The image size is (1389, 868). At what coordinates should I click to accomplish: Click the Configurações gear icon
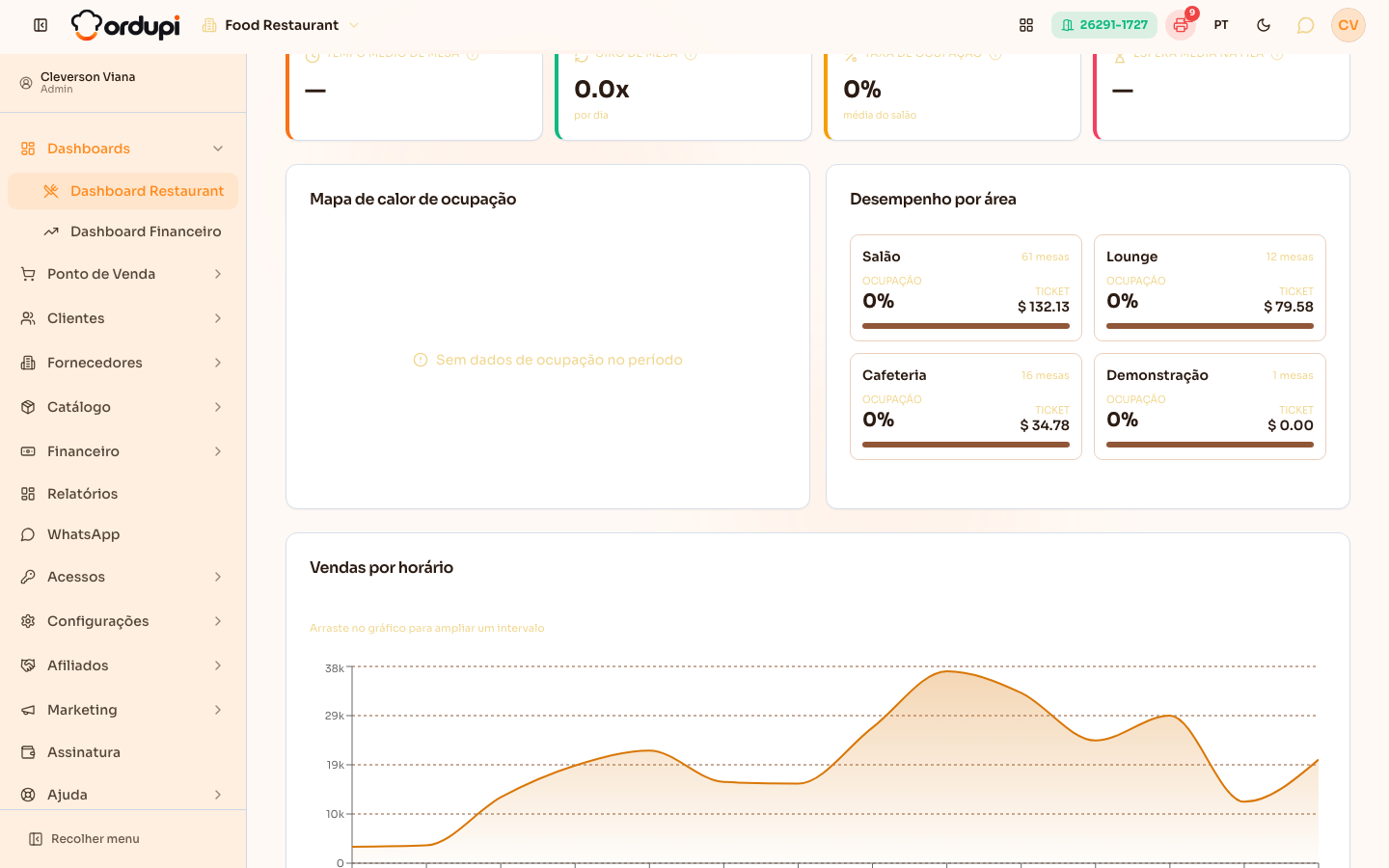pos(28,621)
